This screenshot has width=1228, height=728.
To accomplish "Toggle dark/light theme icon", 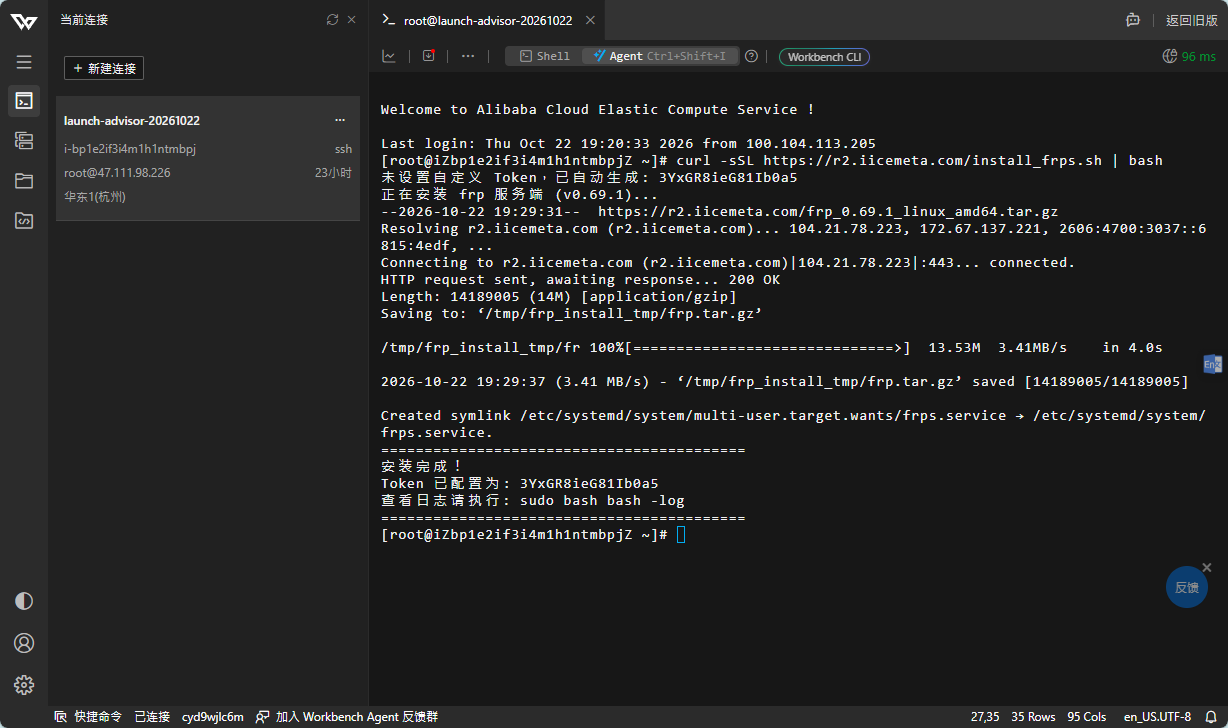I will [24, 601].
